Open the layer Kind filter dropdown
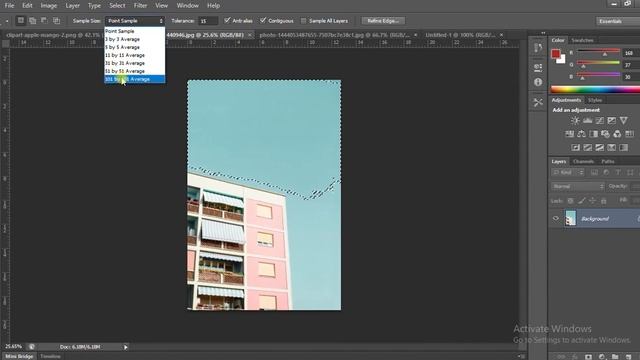640x360 pixels. [x=568, y=173]
